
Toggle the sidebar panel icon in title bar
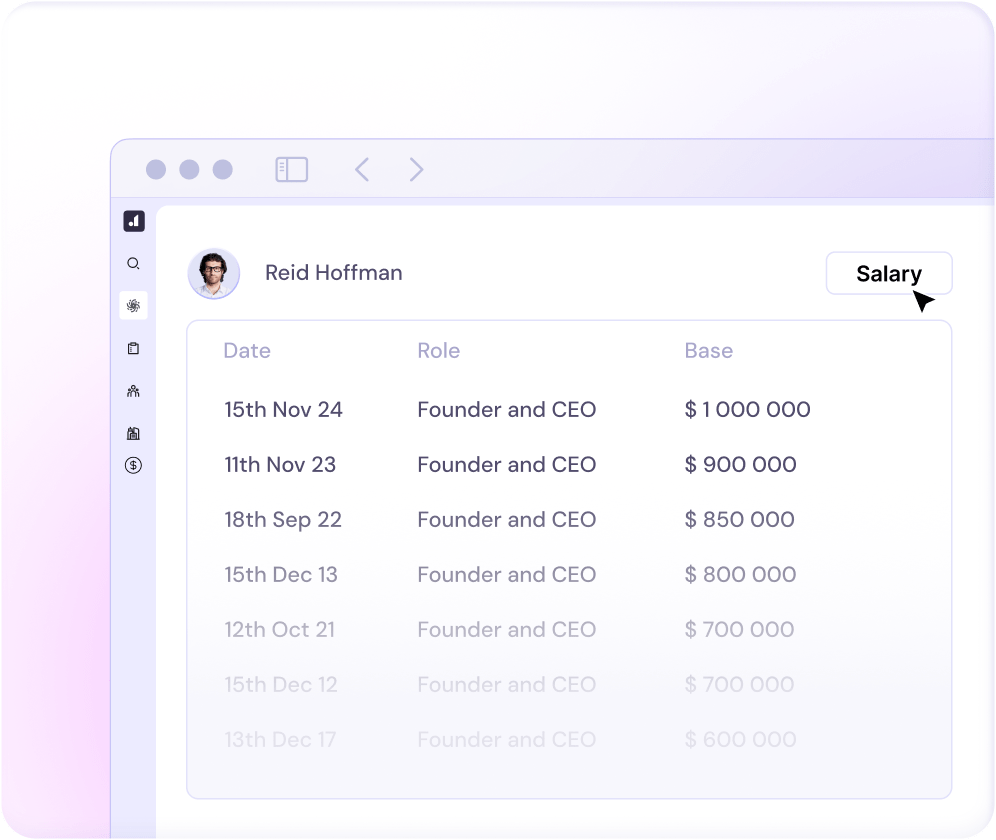click(291, 170)
